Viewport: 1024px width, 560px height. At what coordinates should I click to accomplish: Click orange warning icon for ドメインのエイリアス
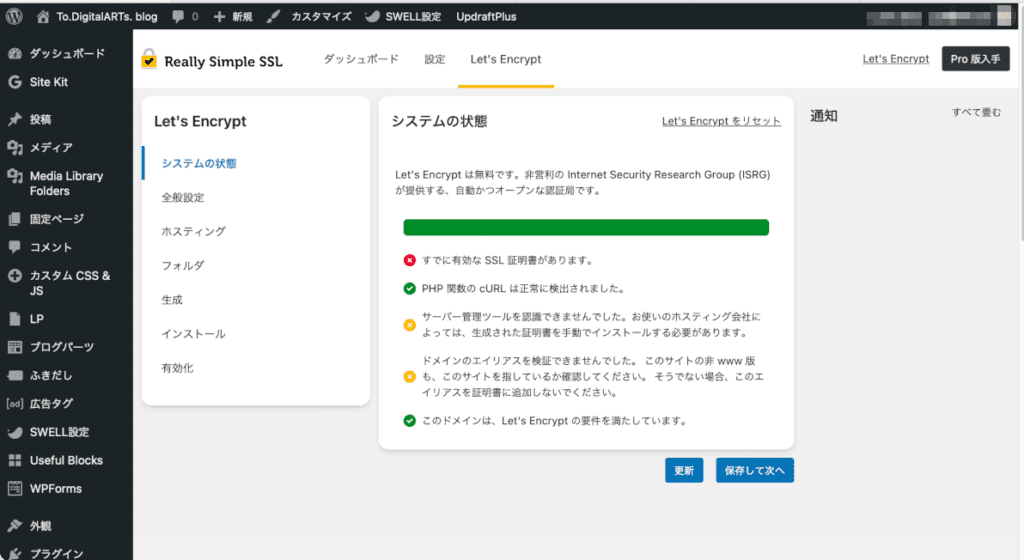tap(409, 377)
